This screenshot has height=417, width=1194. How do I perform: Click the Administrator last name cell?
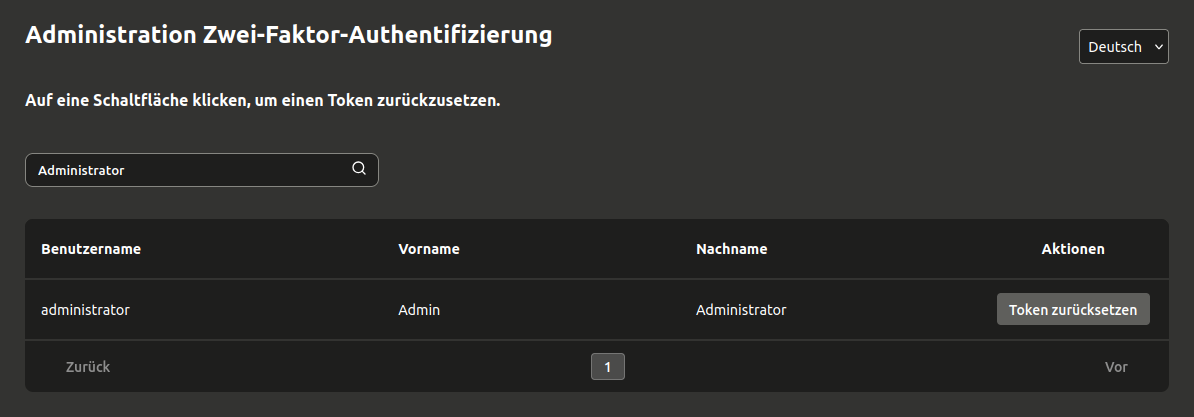(x=741, y=310)
